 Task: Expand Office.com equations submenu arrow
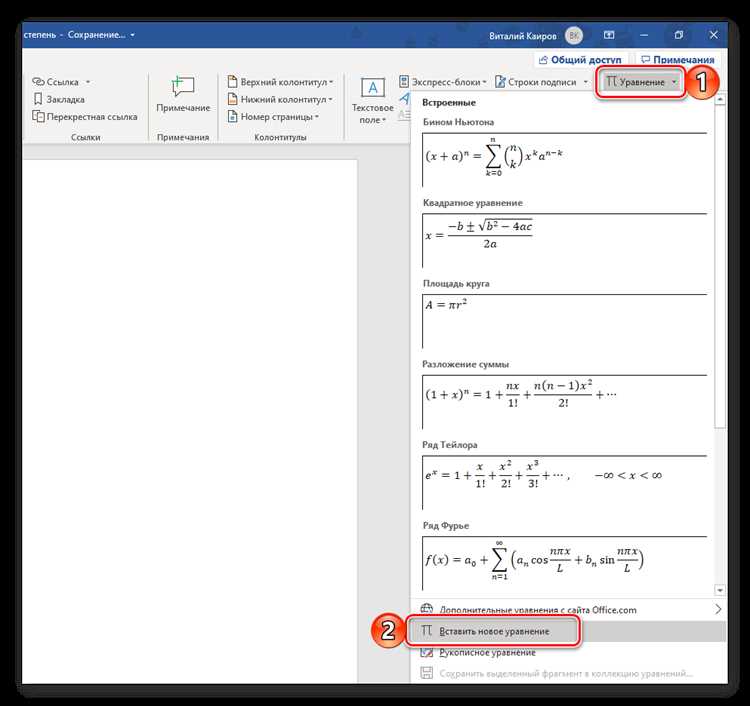click(x=718, y=609)
